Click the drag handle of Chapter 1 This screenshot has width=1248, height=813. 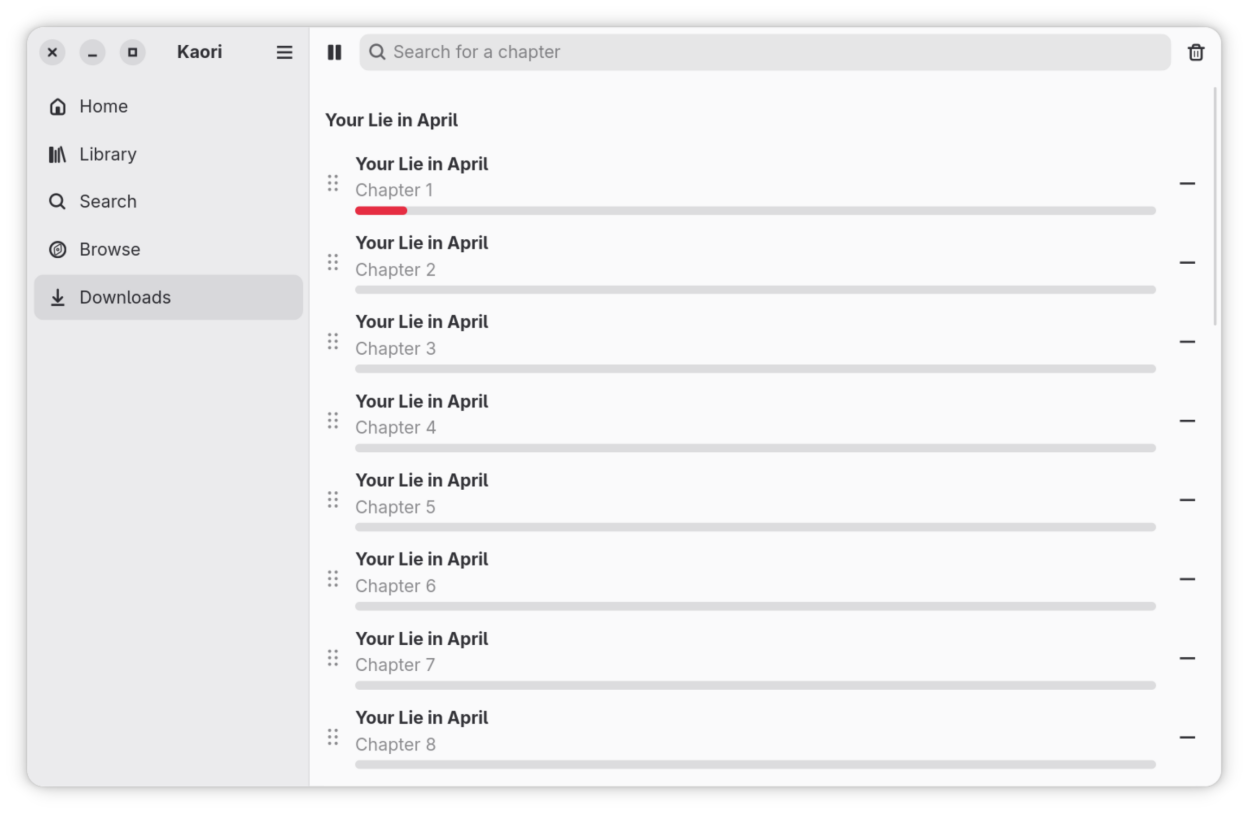(333, 183)
